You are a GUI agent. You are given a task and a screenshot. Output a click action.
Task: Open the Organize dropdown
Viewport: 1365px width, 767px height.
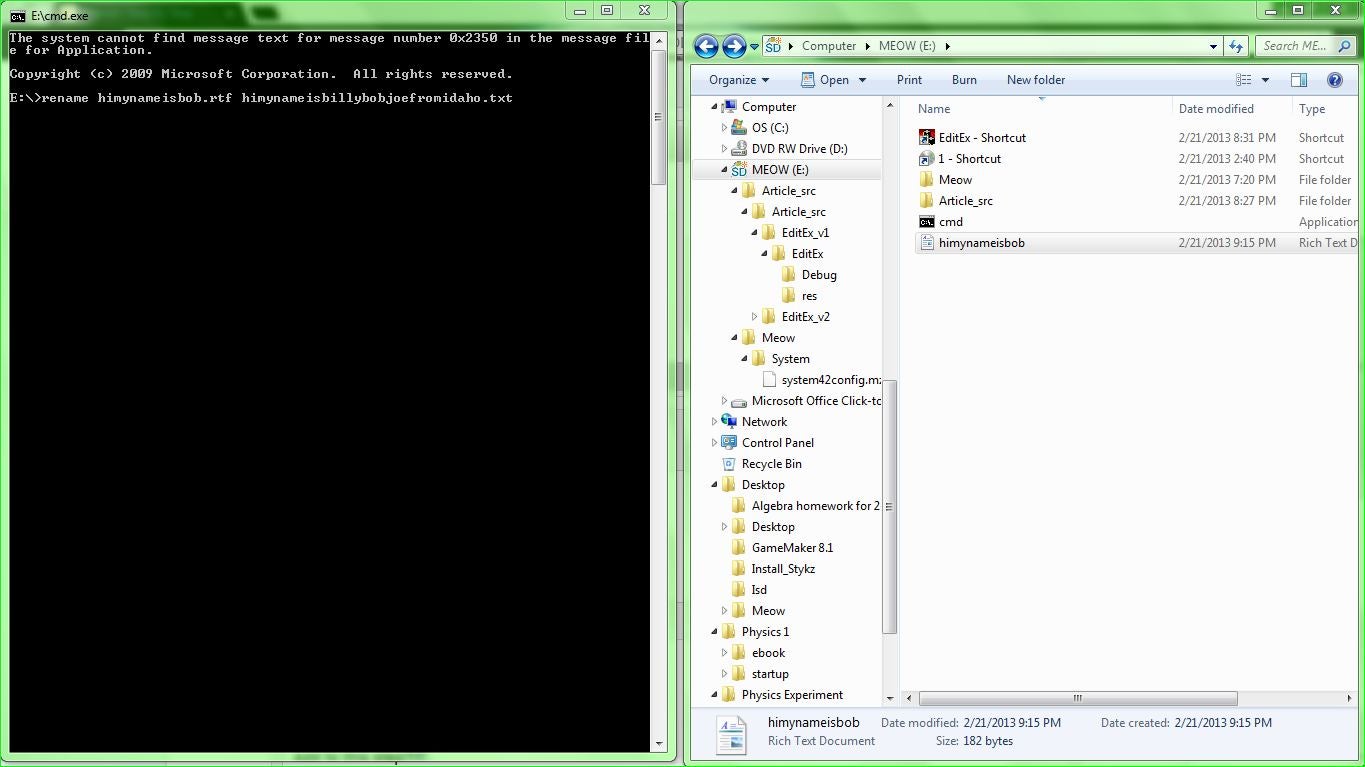(x=737, y=80)
